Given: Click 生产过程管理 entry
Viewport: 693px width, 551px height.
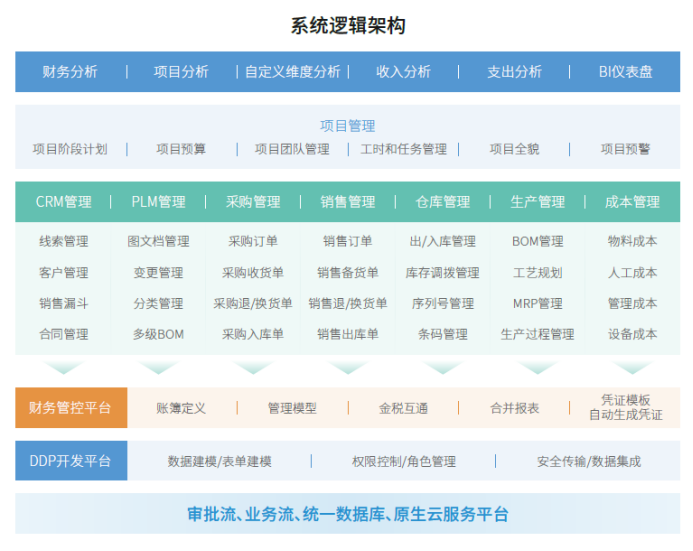Looking at the screenshot, I should coord(537,334).
